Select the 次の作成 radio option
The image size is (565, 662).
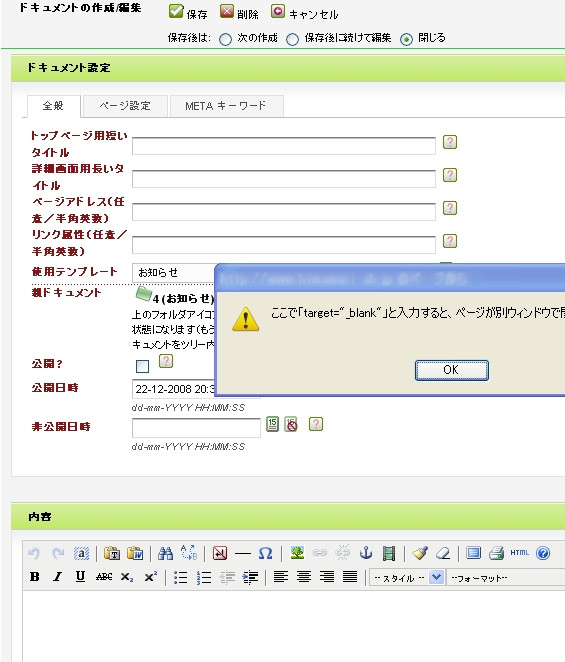[225, 39]
